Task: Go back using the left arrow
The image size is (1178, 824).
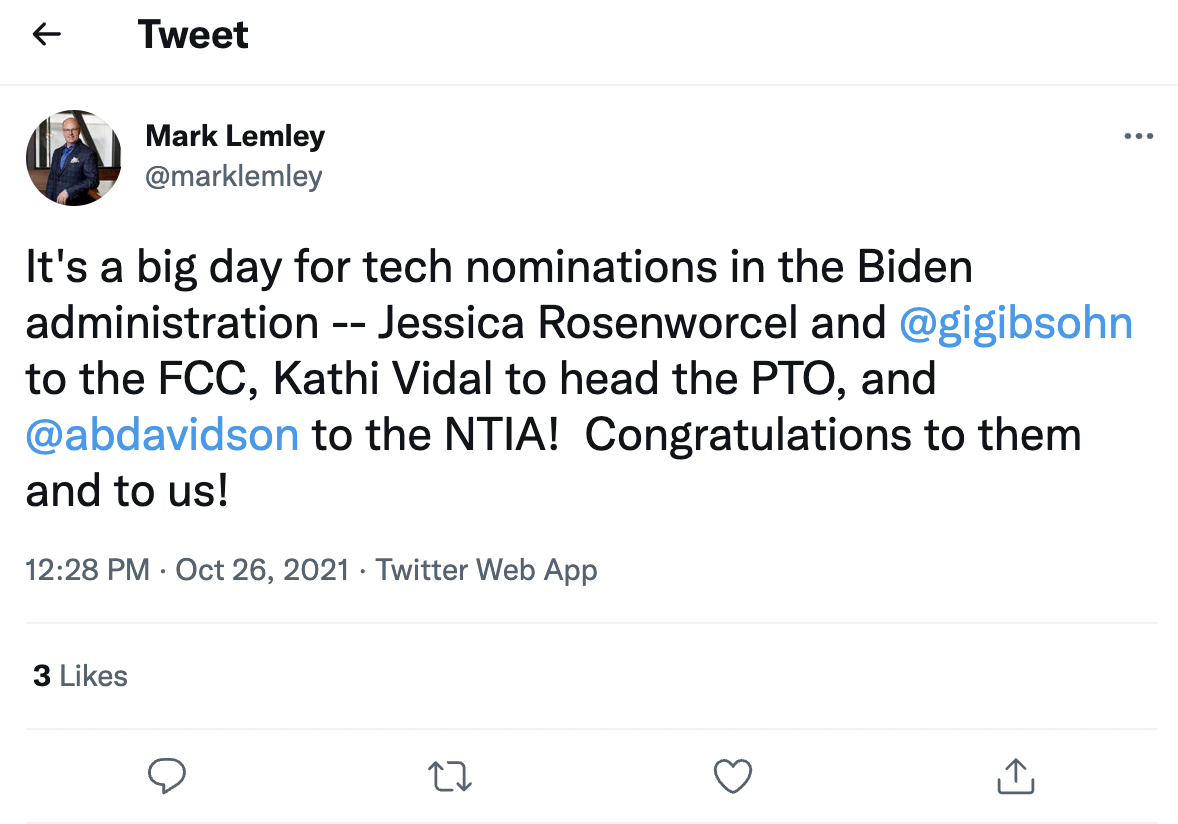Action: (x=47, y=35)
